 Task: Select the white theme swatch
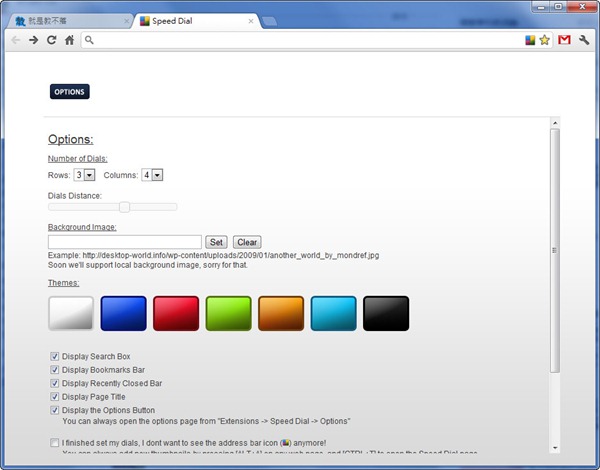pyautogui.click(x=71, y=313)
